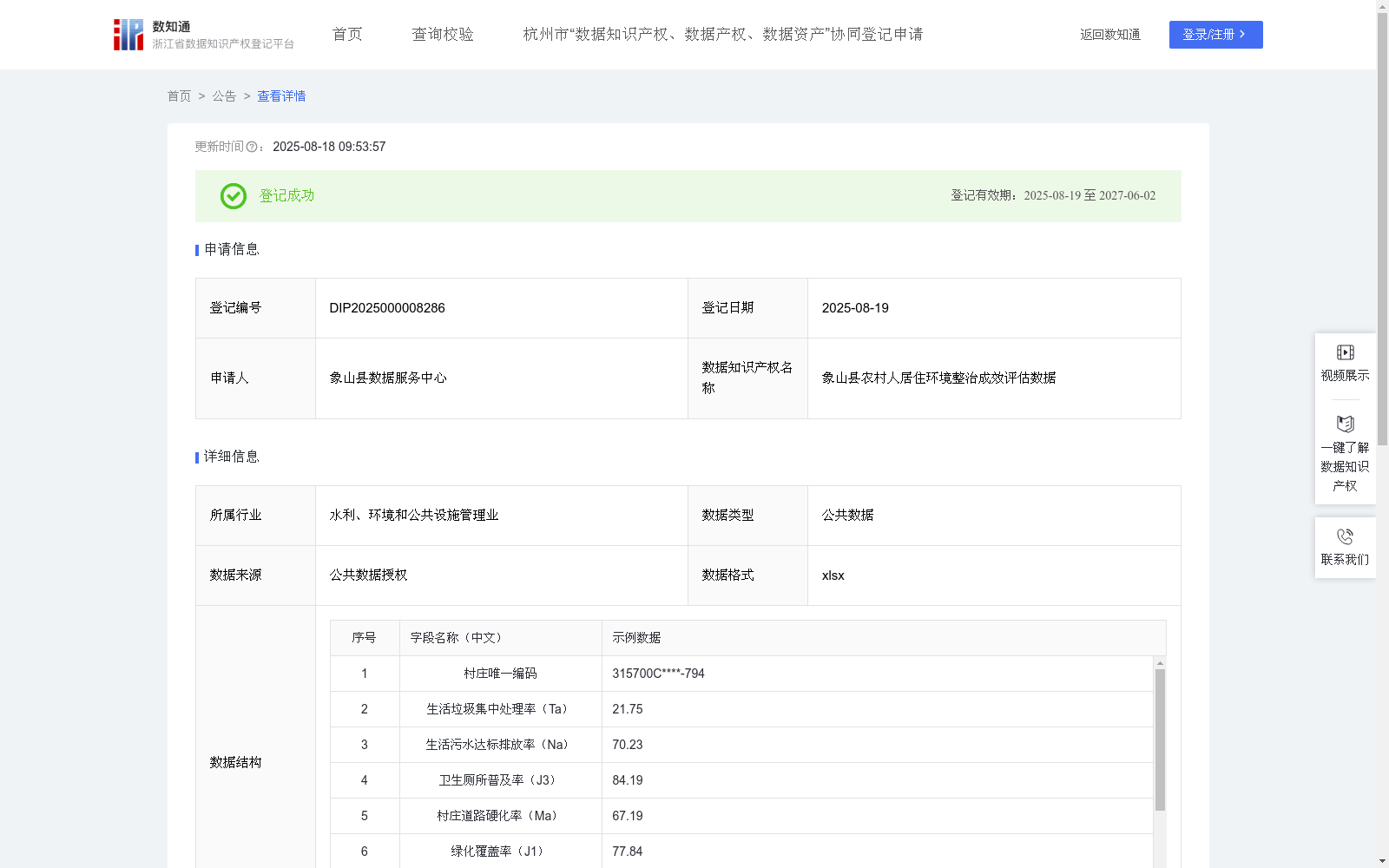Click the inner table scrollbar thumb
Screen dimensions: 1389x868
pos(1160,740)
